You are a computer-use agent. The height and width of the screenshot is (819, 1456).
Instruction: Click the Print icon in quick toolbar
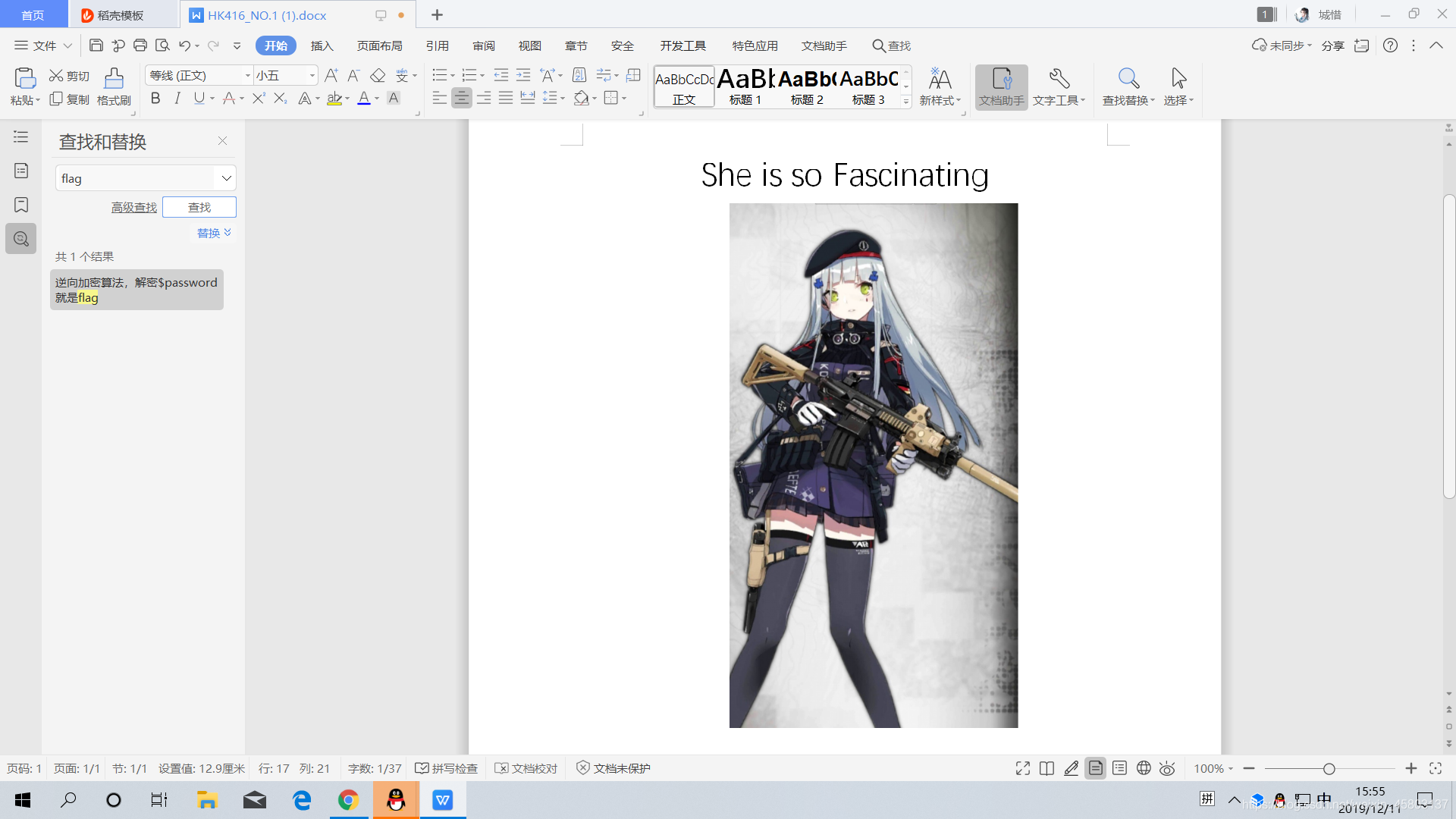coord(140,45)
